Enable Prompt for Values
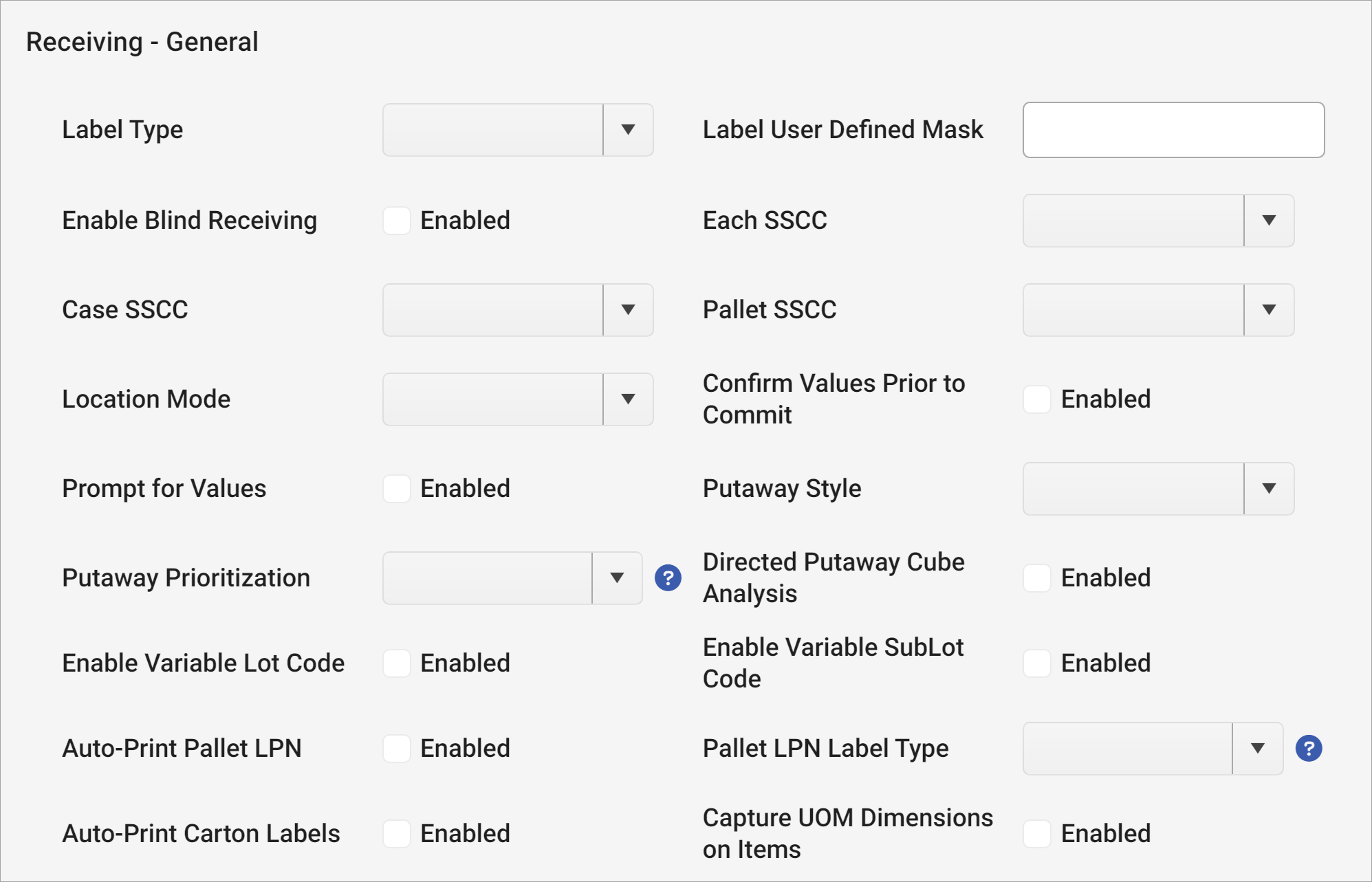The height and width of the screenshot is (882, 1372). coord(396,489)
